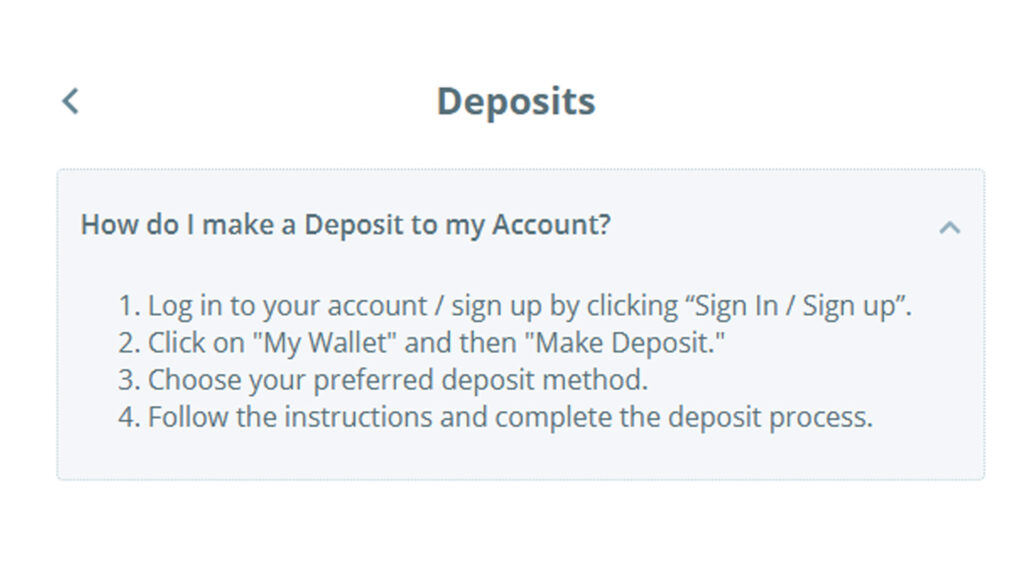Click the list number "4." marker
Screen dimensions: 1024x576
(x=129, y=417)
